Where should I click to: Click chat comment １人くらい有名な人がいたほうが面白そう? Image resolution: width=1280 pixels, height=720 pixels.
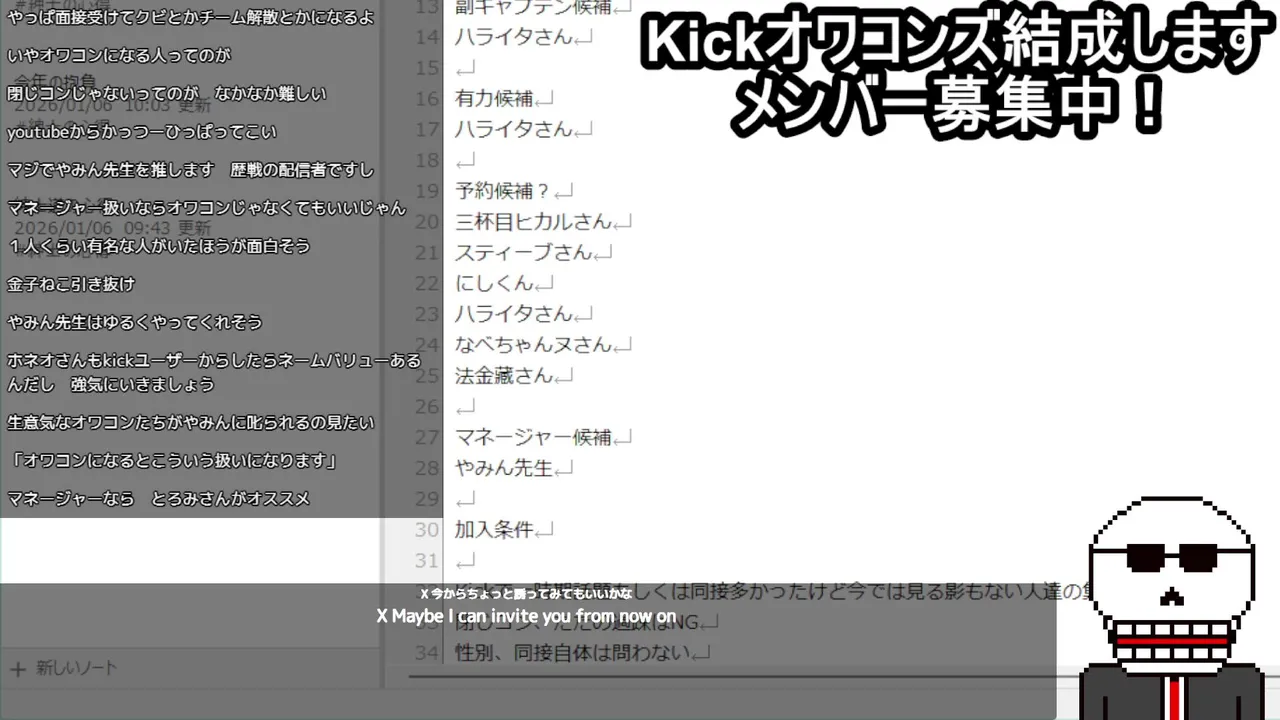tap(159, 246)
